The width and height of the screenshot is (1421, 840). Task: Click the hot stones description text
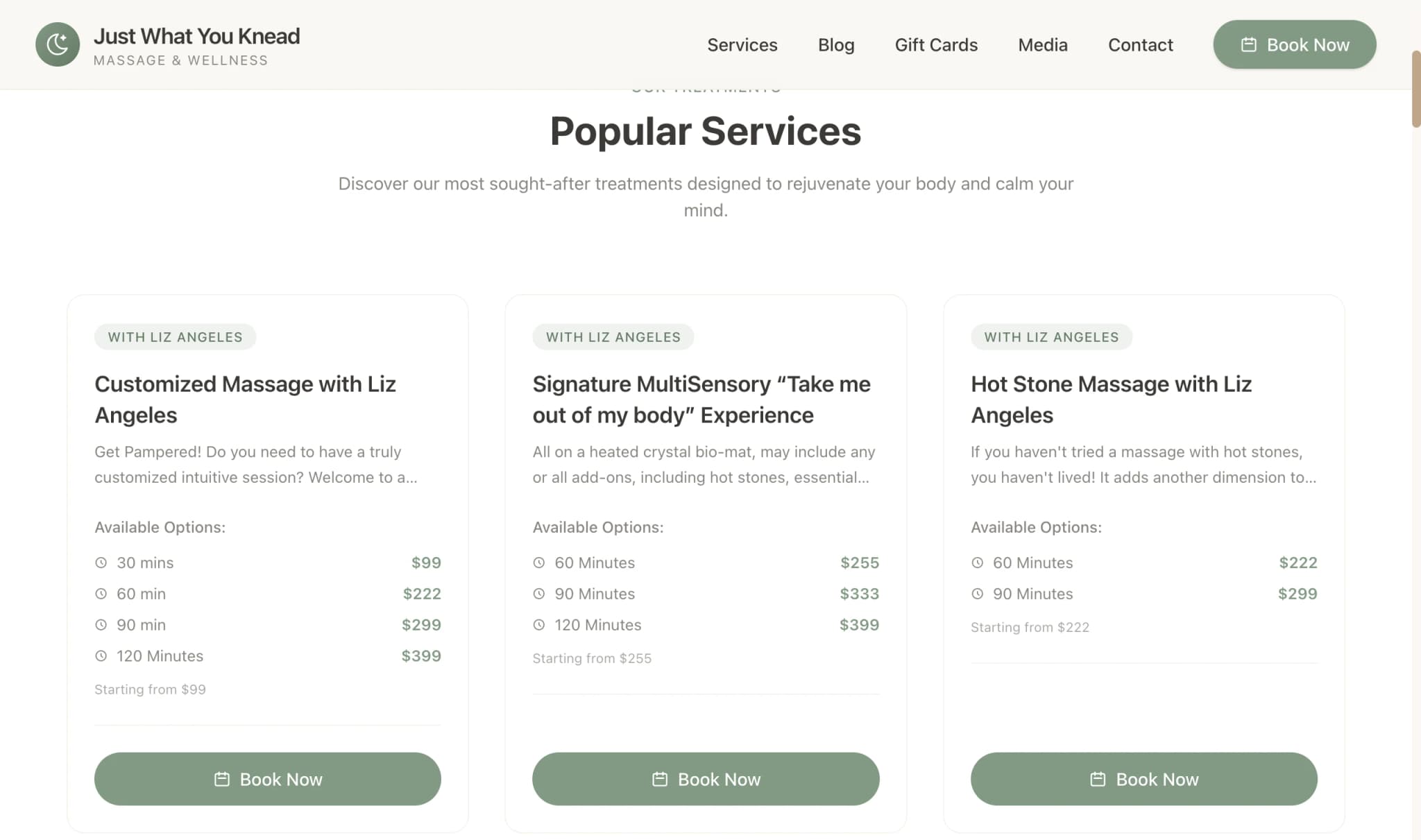pos(1143,465)
